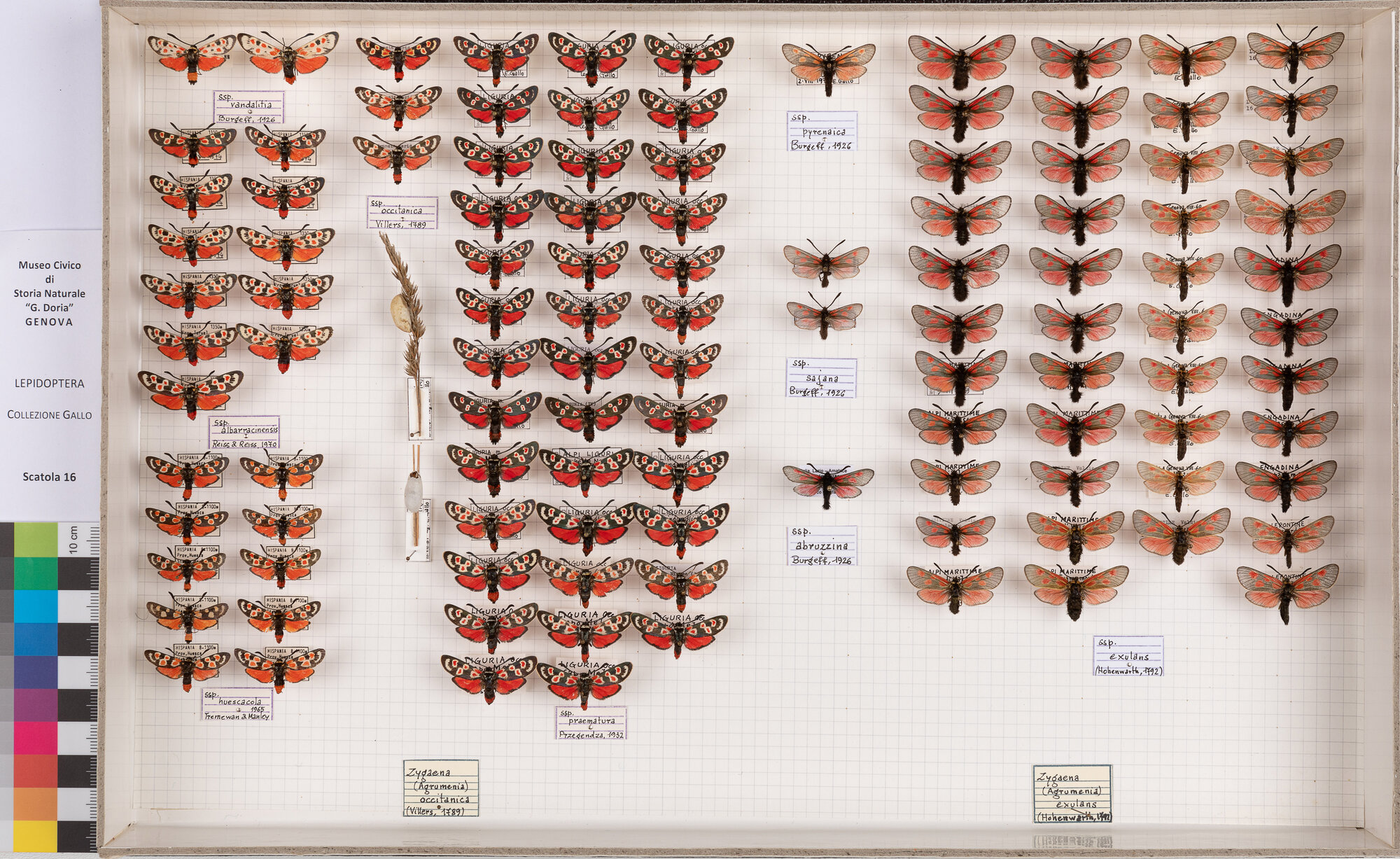Click the light green top color swatch
This screenshot has width=1400, height=859.
click(35, 539)
